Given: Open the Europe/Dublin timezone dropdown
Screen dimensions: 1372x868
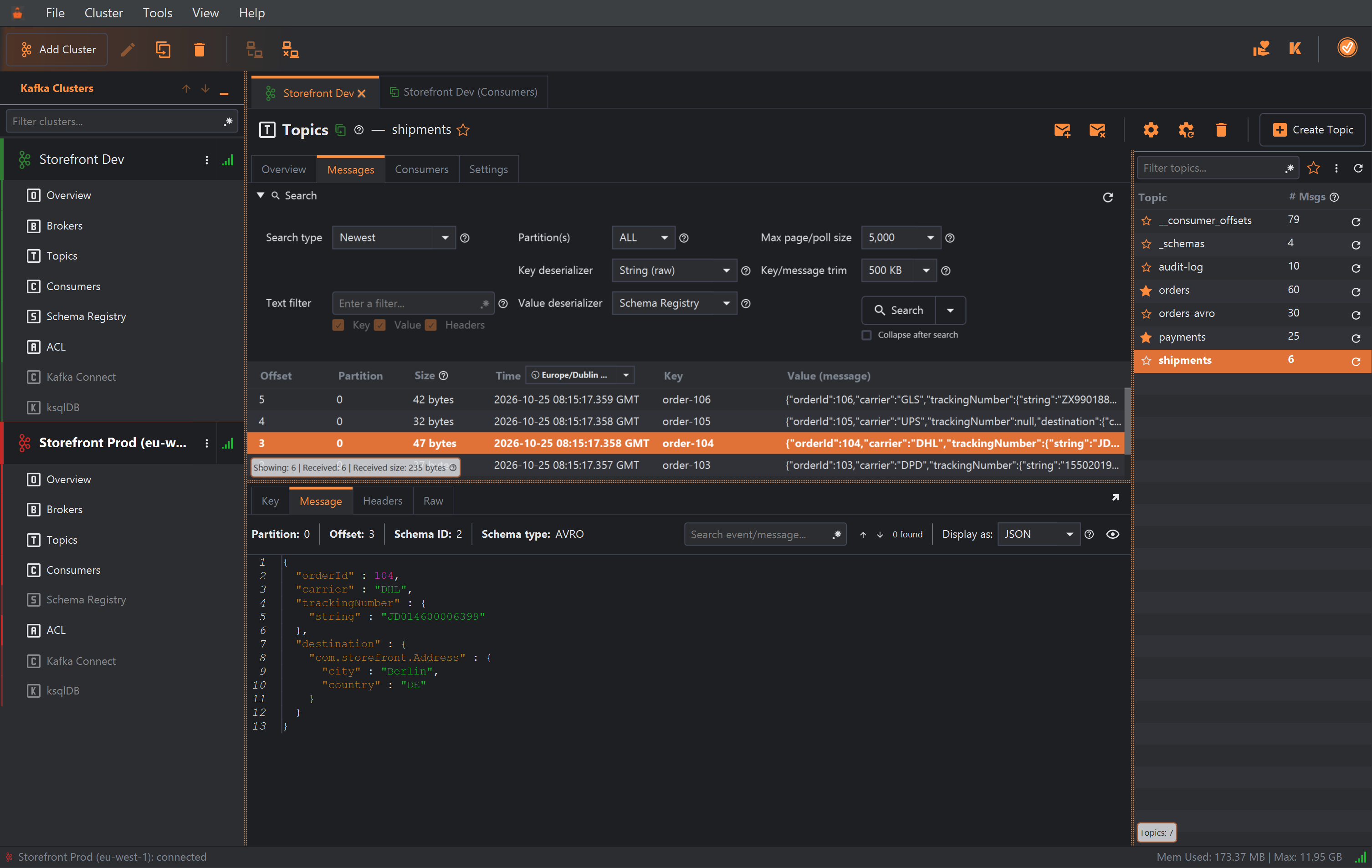Looking at the screenshot, I should pyautogui.click(x=580, y=375).
